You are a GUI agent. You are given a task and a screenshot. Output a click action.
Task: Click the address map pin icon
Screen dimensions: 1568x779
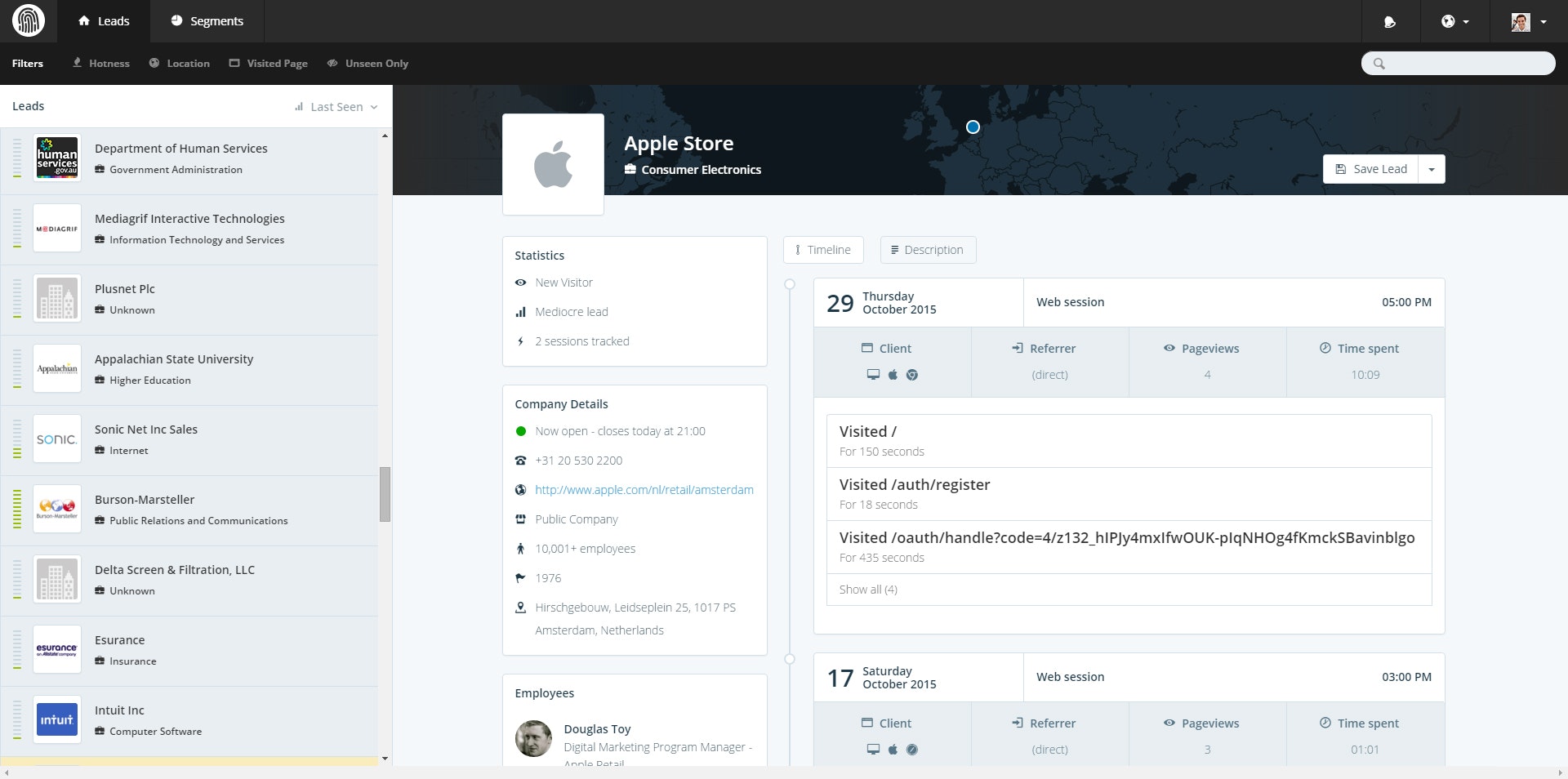pyautogui.click(x=520, y=608)
